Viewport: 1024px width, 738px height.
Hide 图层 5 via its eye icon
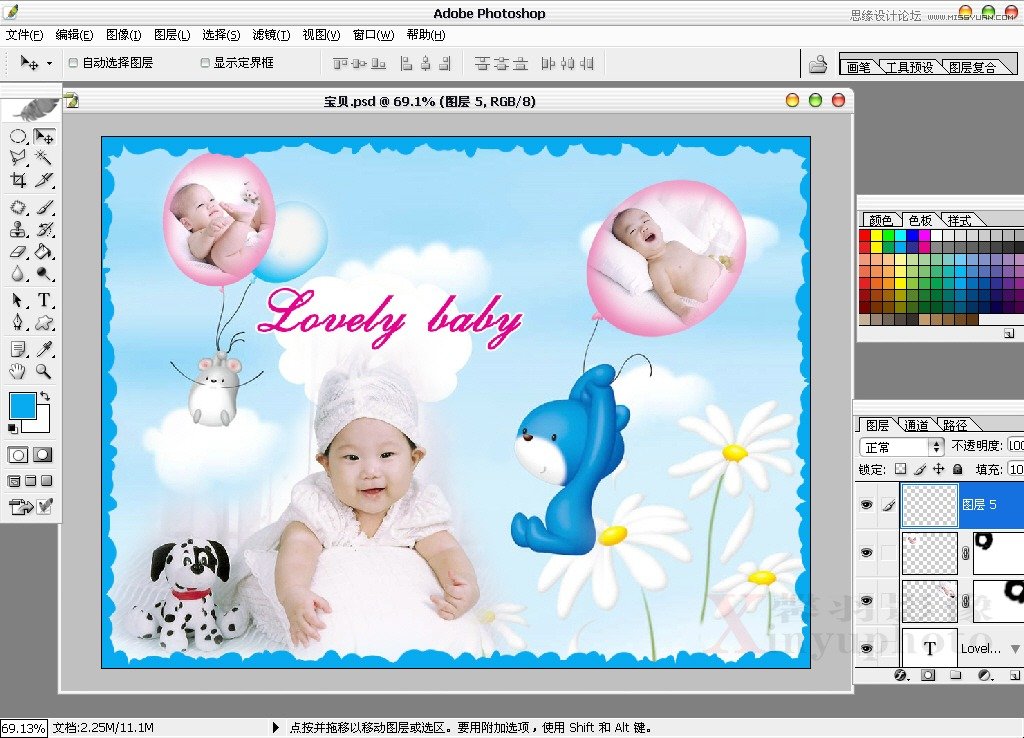click(x=867, y=505)
